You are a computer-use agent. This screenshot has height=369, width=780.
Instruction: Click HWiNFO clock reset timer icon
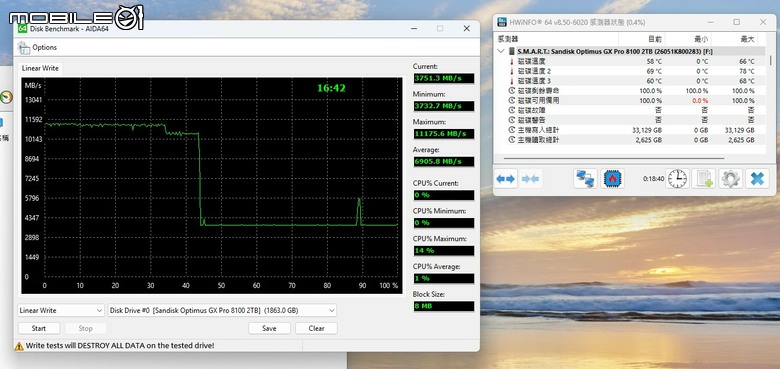point(677,179)
